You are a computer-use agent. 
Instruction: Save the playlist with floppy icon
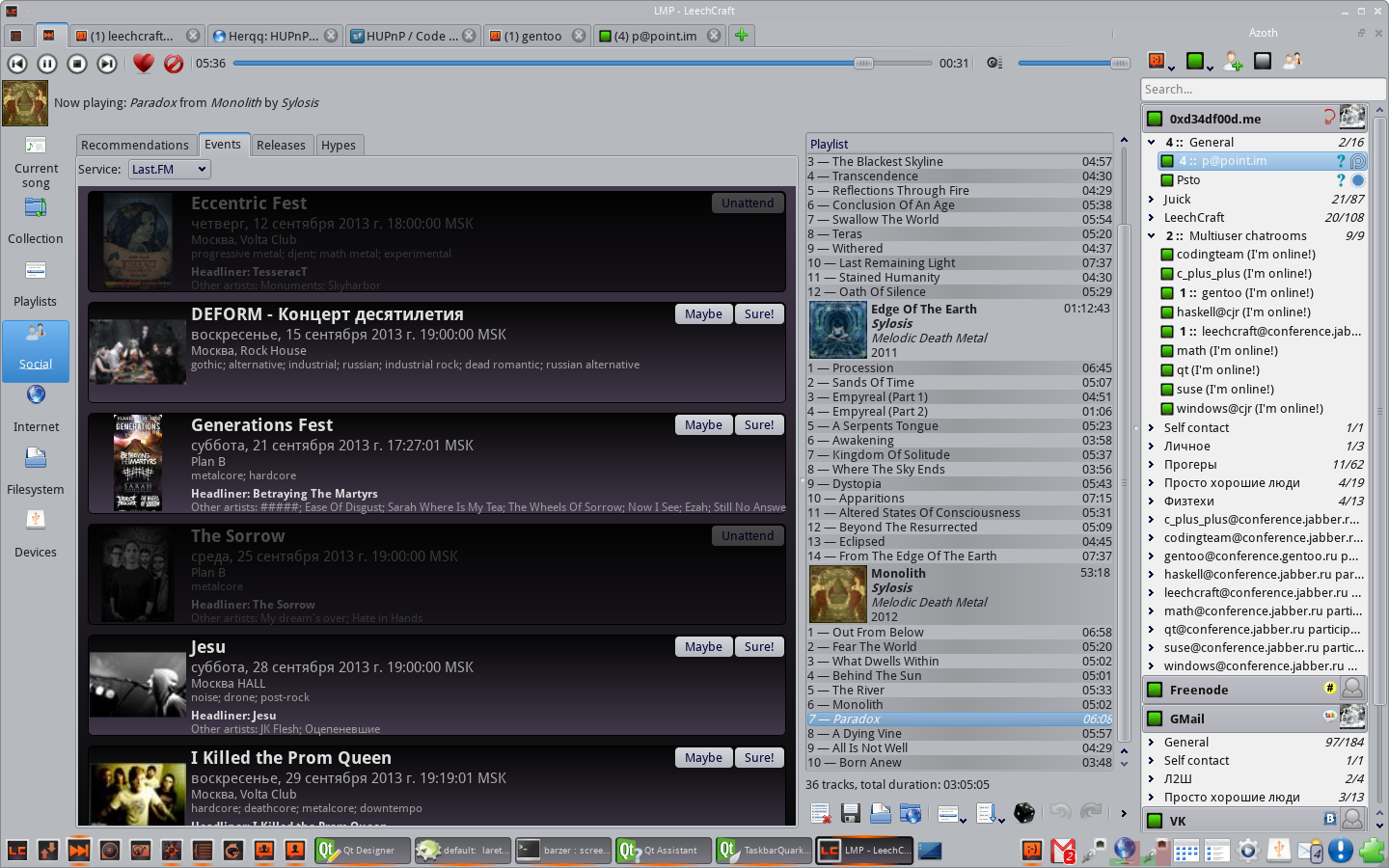850,814
